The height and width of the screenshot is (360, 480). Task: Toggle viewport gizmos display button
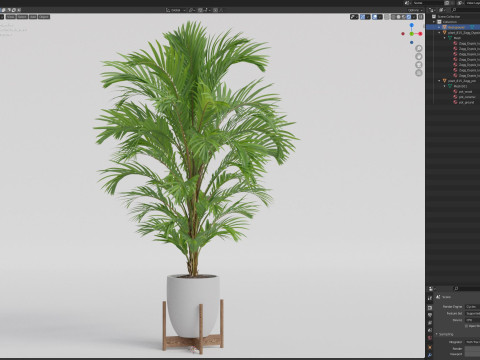pyautogui.click(x=362, y=17)
